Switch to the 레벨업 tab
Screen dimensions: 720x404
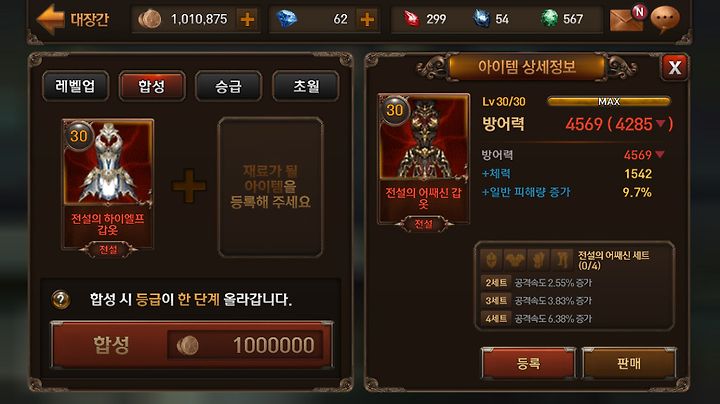[x=75, y=86]
